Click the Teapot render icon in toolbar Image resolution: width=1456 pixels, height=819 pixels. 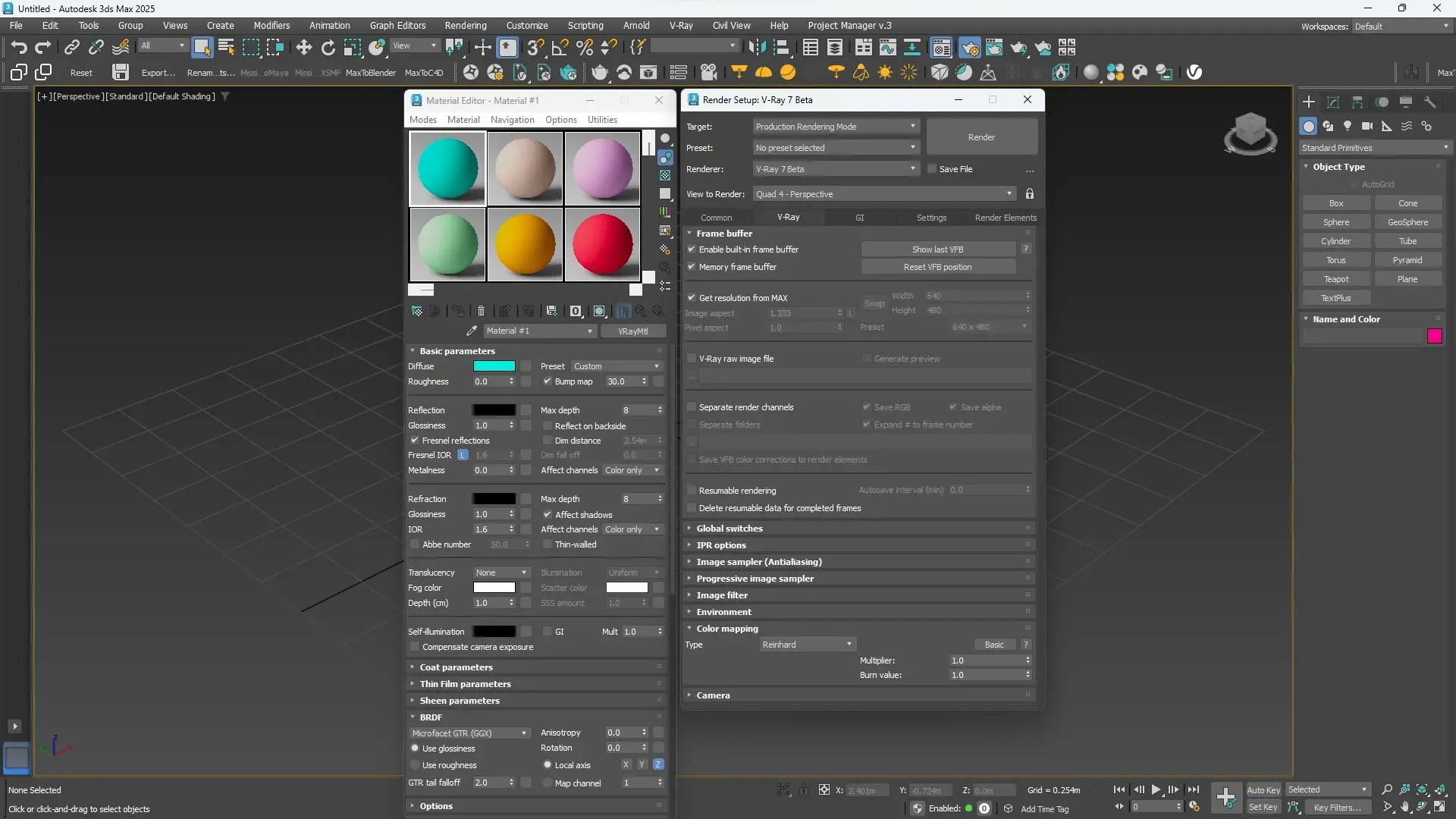(x=1018, y=48)
